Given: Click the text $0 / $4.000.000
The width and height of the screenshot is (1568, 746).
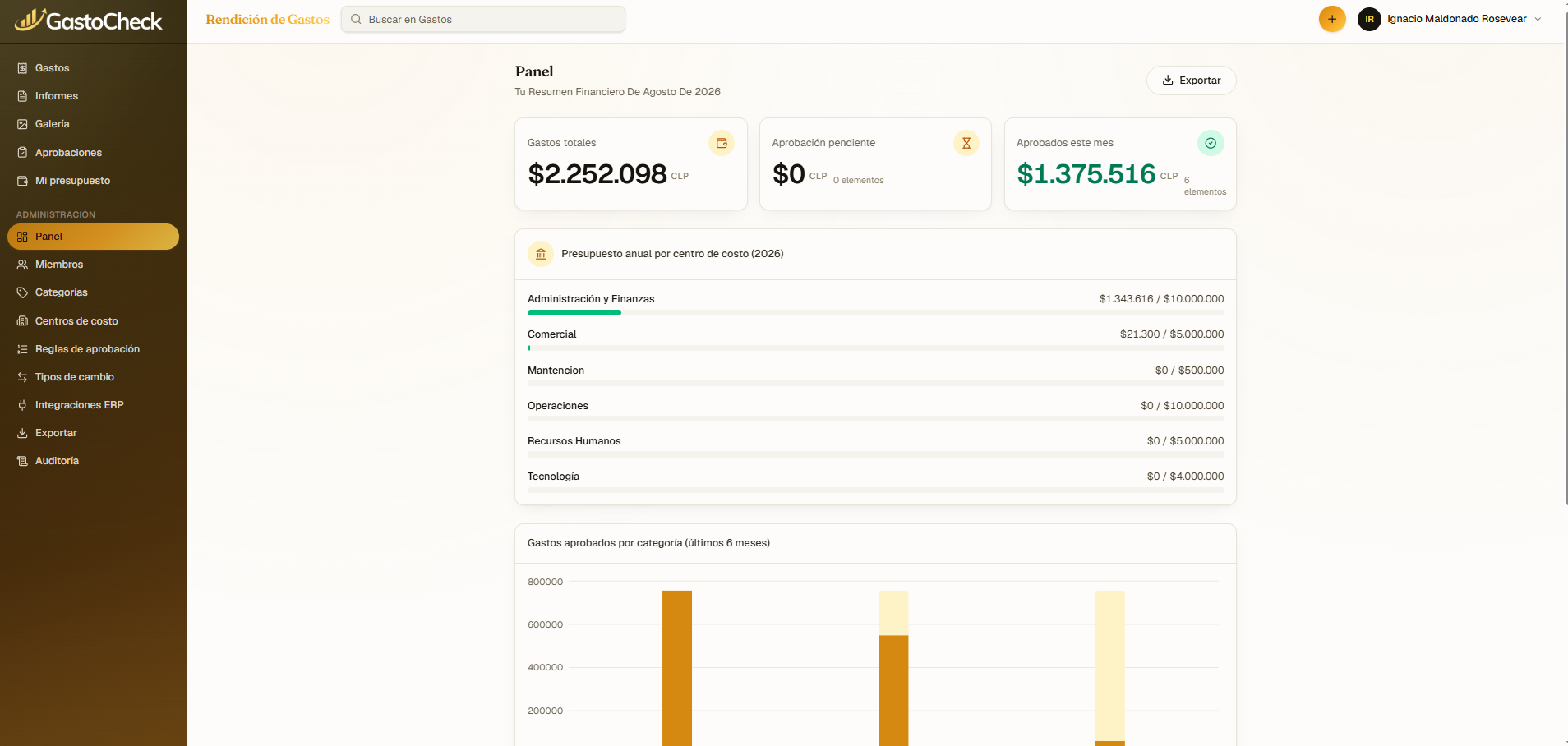Looking at the screenshot, I should [1185, 477].
